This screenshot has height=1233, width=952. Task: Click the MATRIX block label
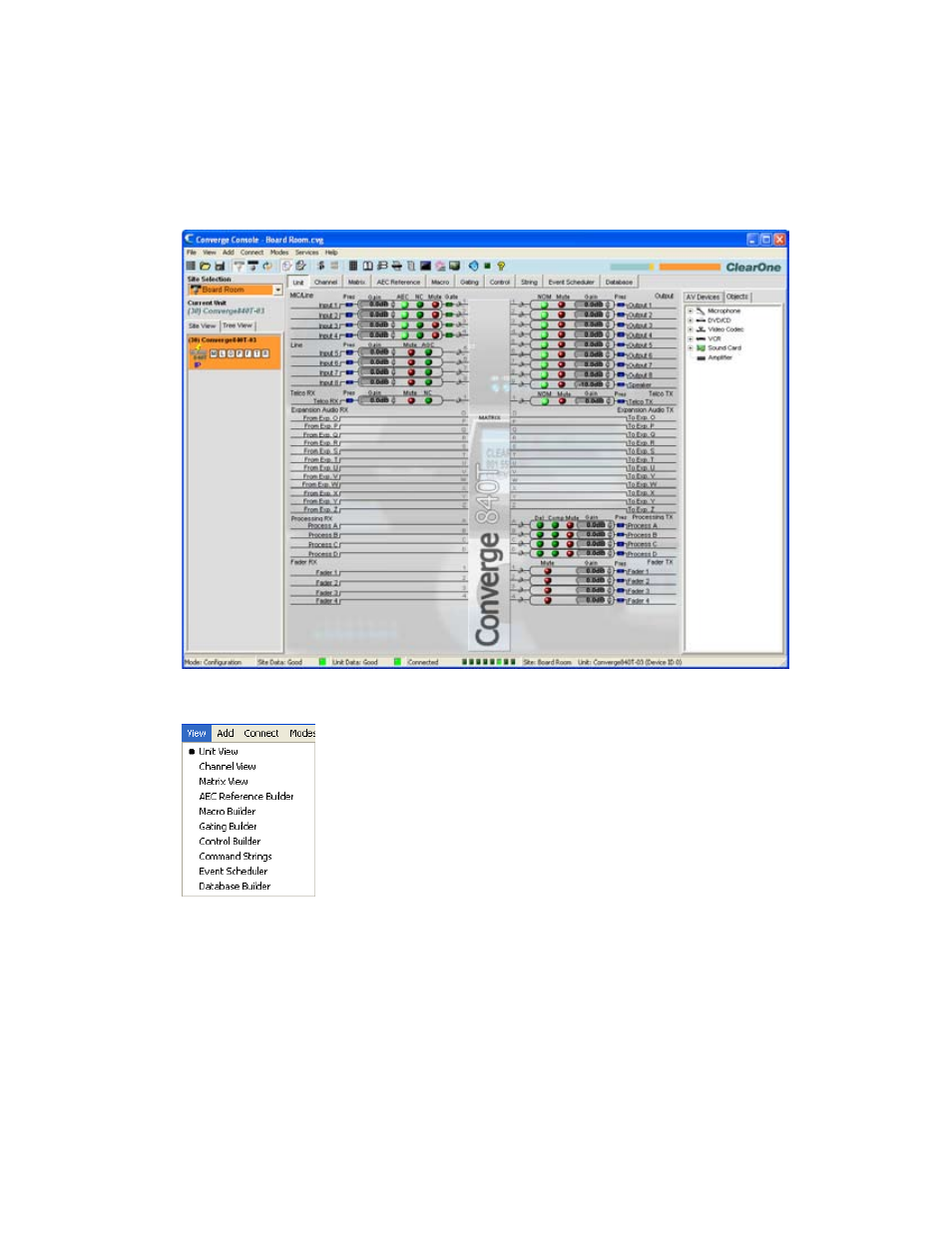point(489,417)
